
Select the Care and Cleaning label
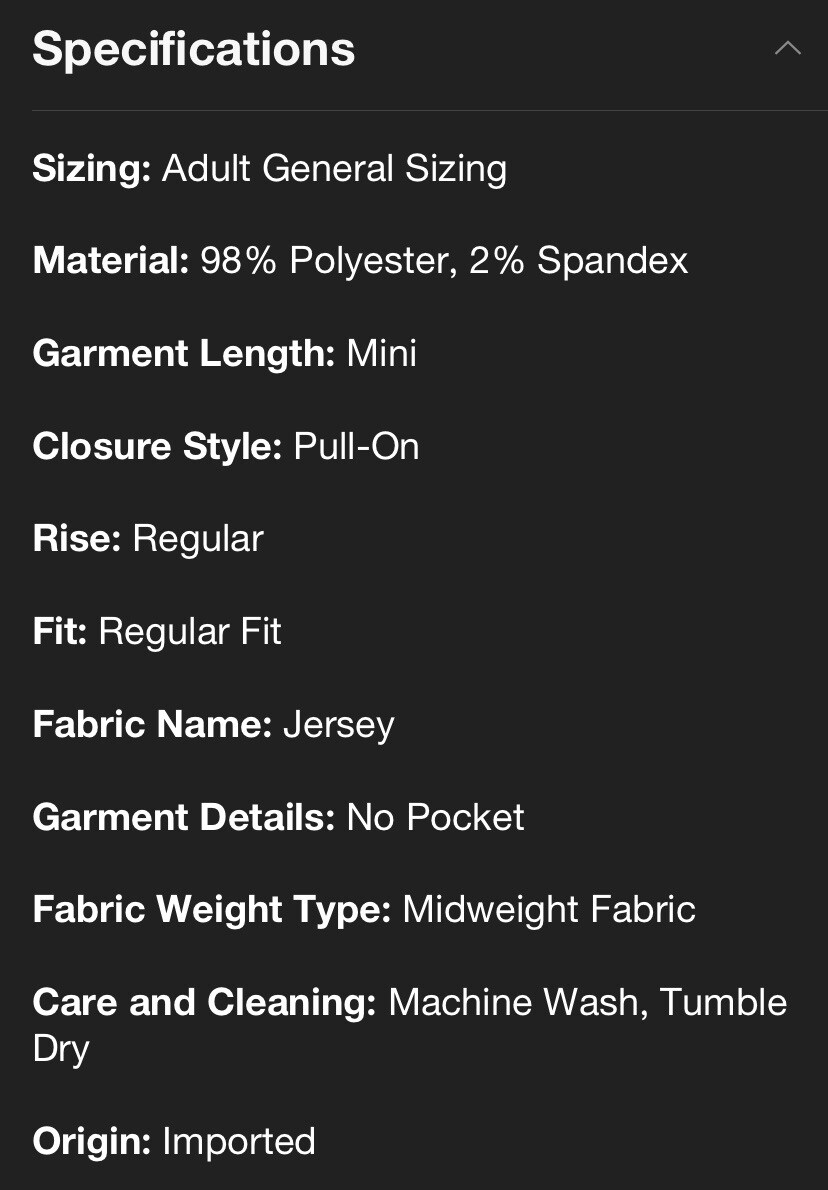(x=204, y=1003)
